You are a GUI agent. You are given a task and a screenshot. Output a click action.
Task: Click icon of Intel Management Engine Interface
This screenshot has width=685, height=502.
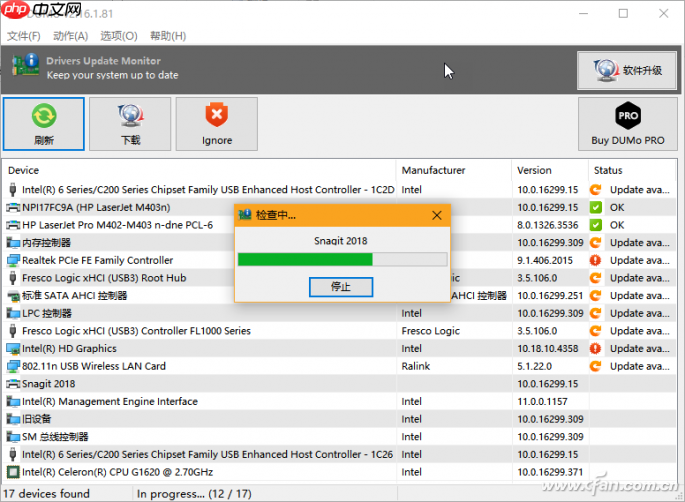pyautogui.click(x=13, y=402)
